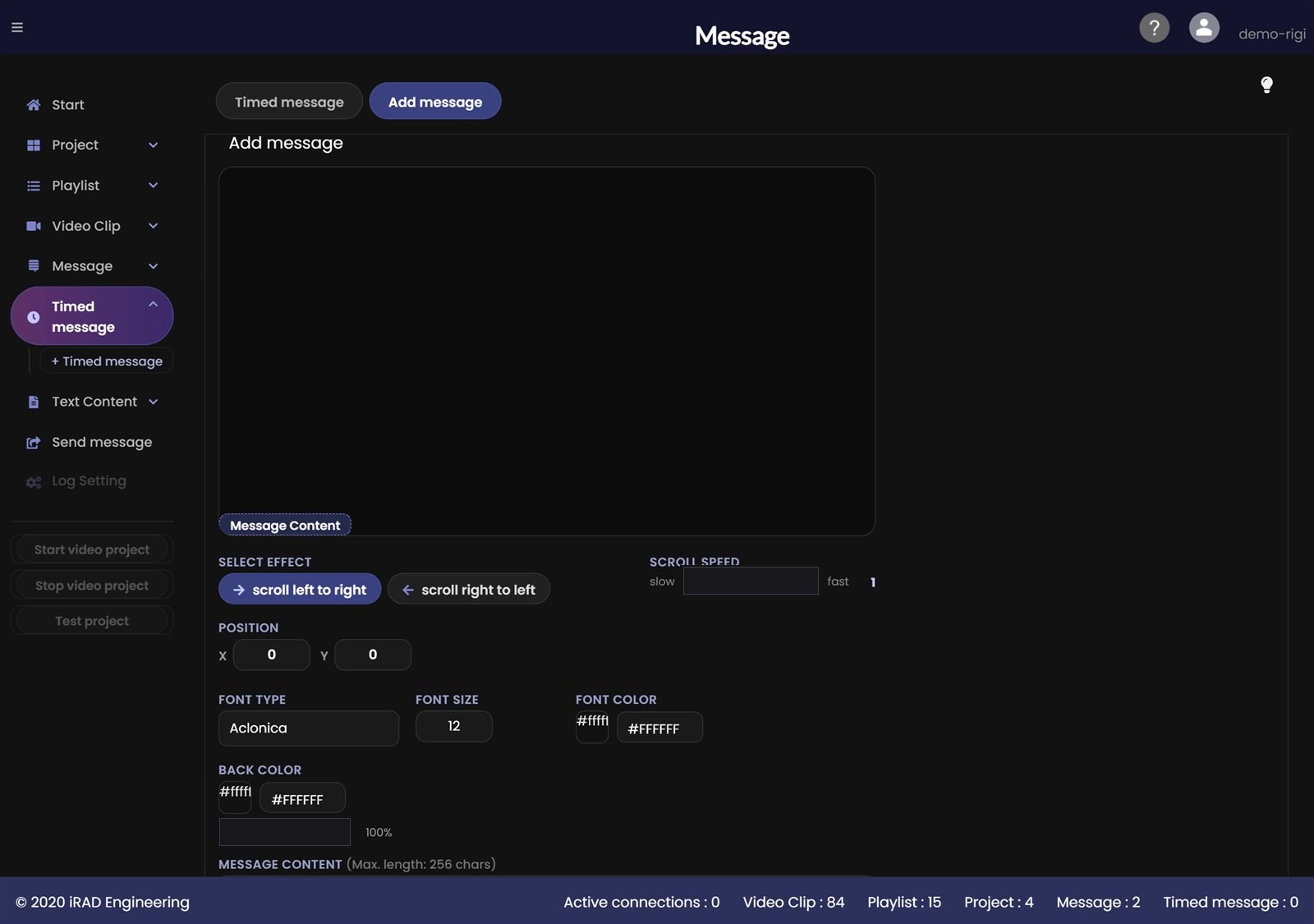Click the position Y input field
The height and width of the screenshot is (924, 1314).
373,655
